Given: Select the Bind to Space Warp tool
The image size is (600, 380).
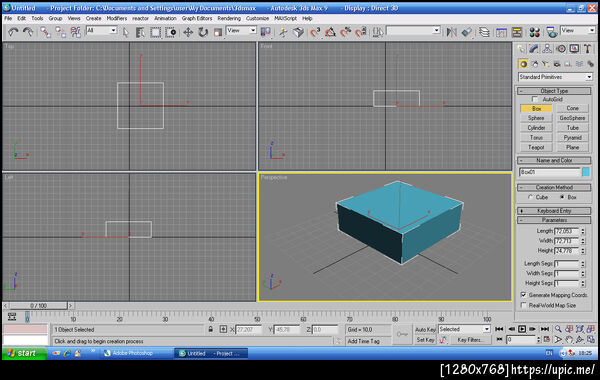Looking at the screenshot, I should pyautogui.click(x=76, y=32).
